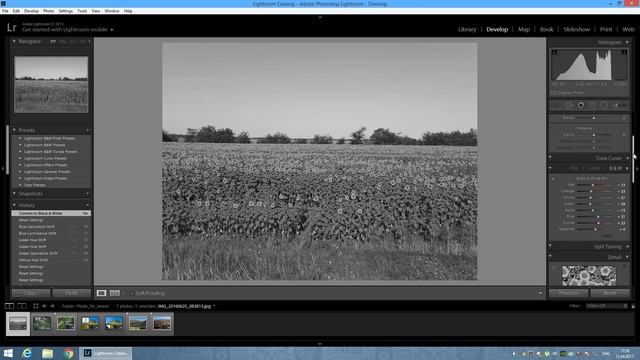Toggle highlight clipping indicator in histogram

(x=624, y=52)
